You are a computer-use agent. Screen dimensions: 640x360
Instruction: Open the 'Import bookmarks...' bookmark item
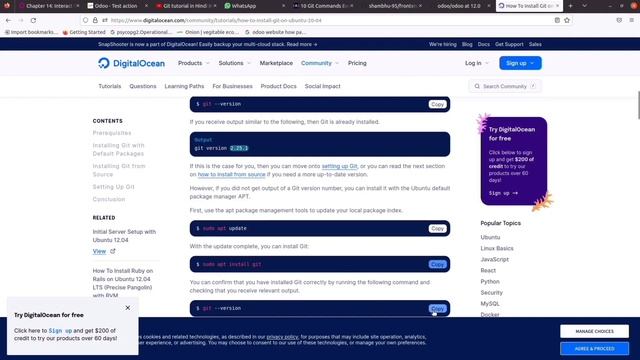(31, 32)
